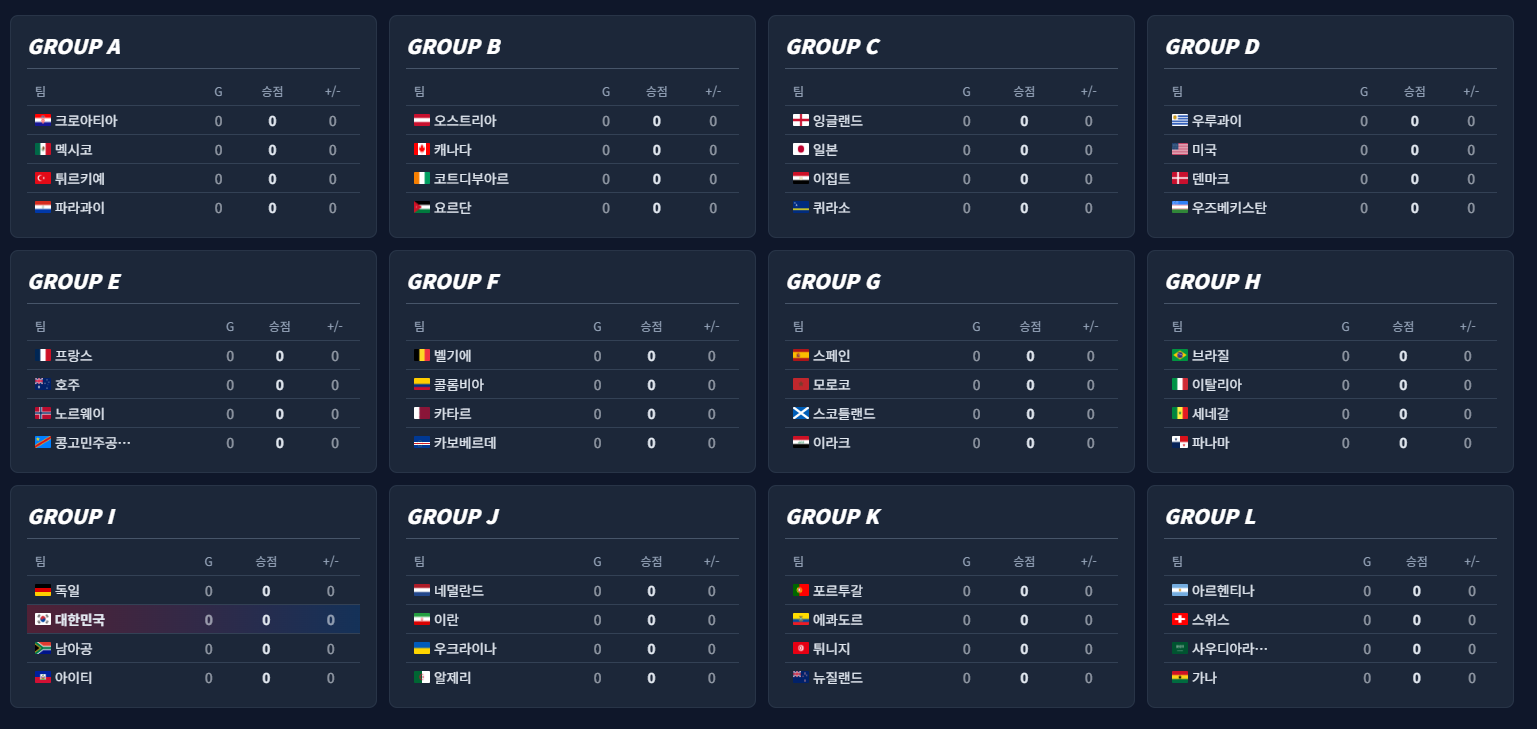The height and width of the screenshot is (729, 1537).
Task: Click the Brazil flag in Group H
Action: 1180,356
